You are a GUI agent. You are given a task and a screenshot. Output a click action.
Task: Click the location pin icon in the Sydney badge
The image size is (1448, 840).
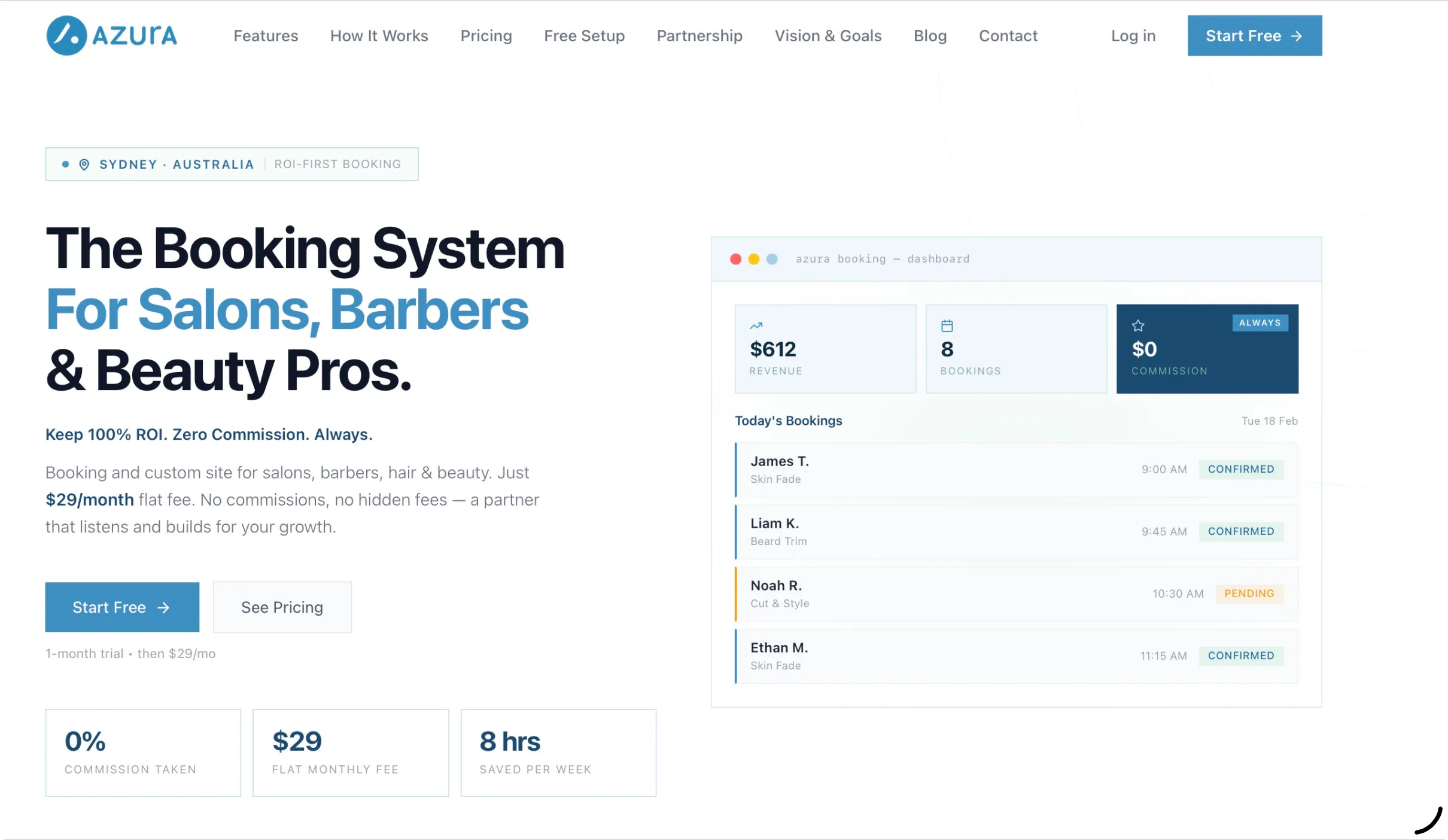84,165
